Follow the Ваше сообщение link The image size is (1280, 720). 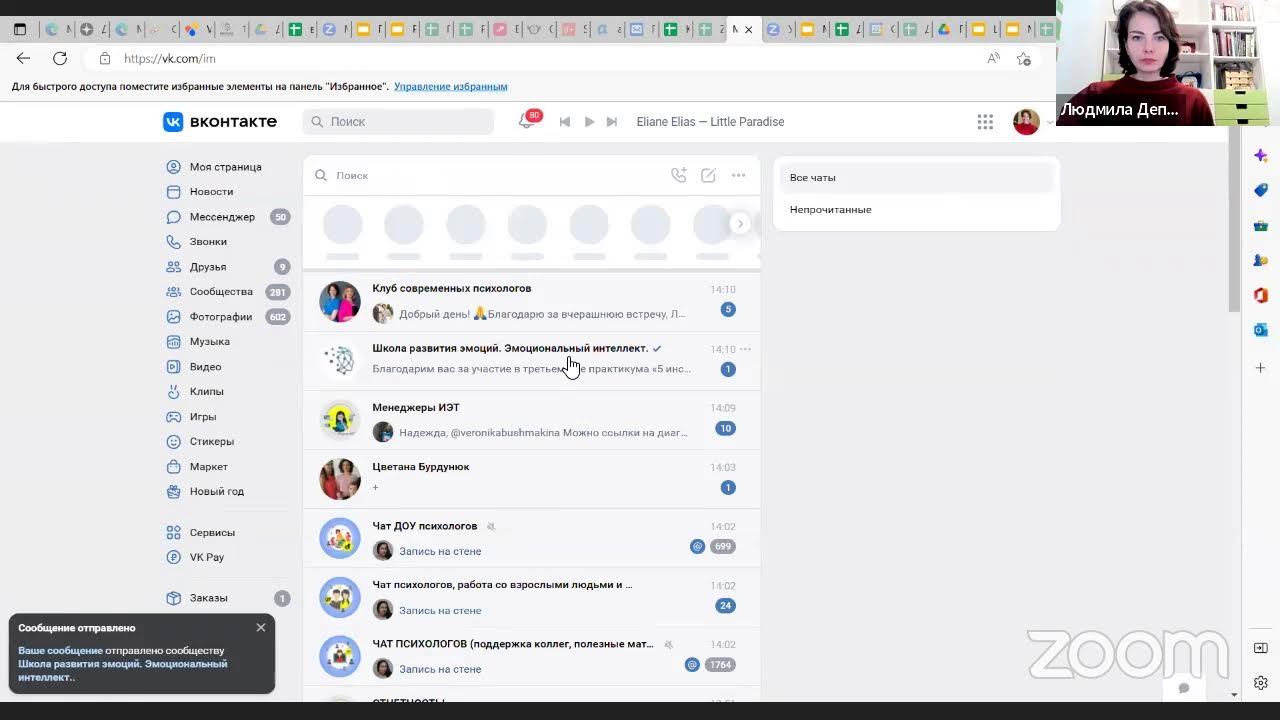(x=60, y=651)
